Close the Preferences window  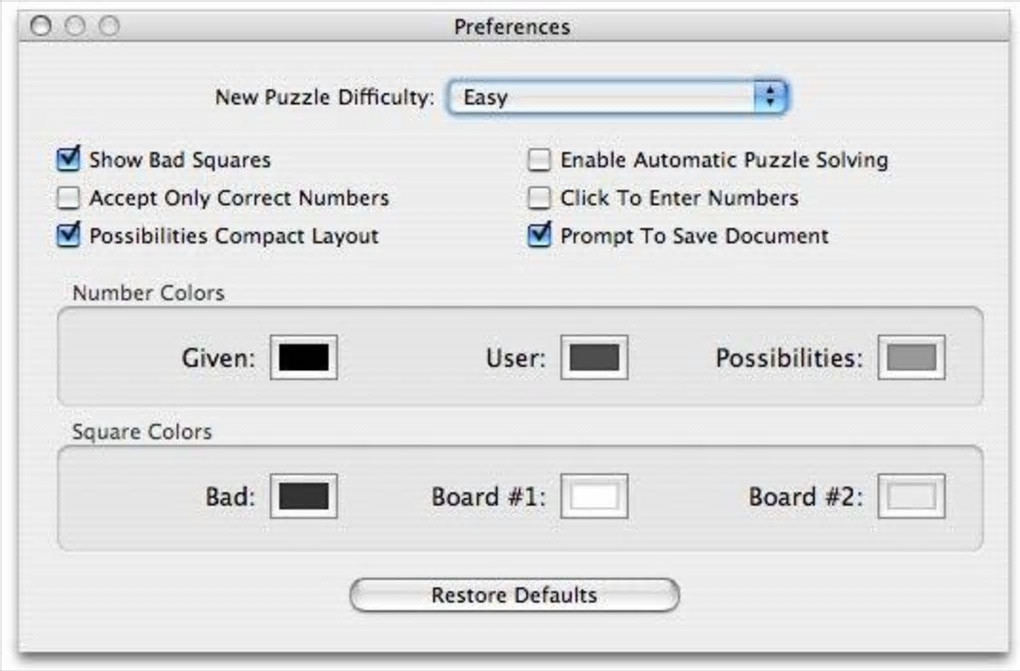click(x=41, y=26)
